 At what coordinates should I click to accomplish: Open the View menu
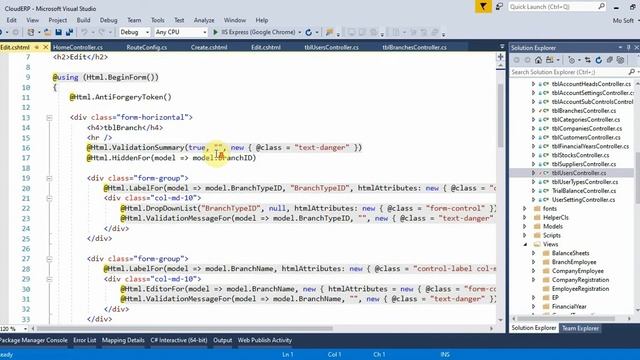pyautogui.click(x=33, y=20)
